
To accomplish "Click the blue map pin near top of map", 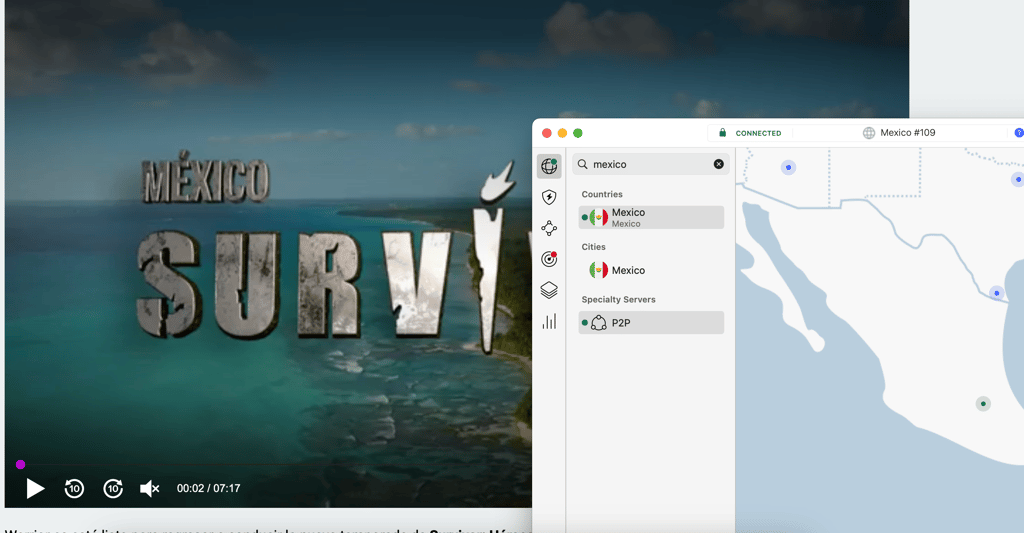I will tap(788, 167).
